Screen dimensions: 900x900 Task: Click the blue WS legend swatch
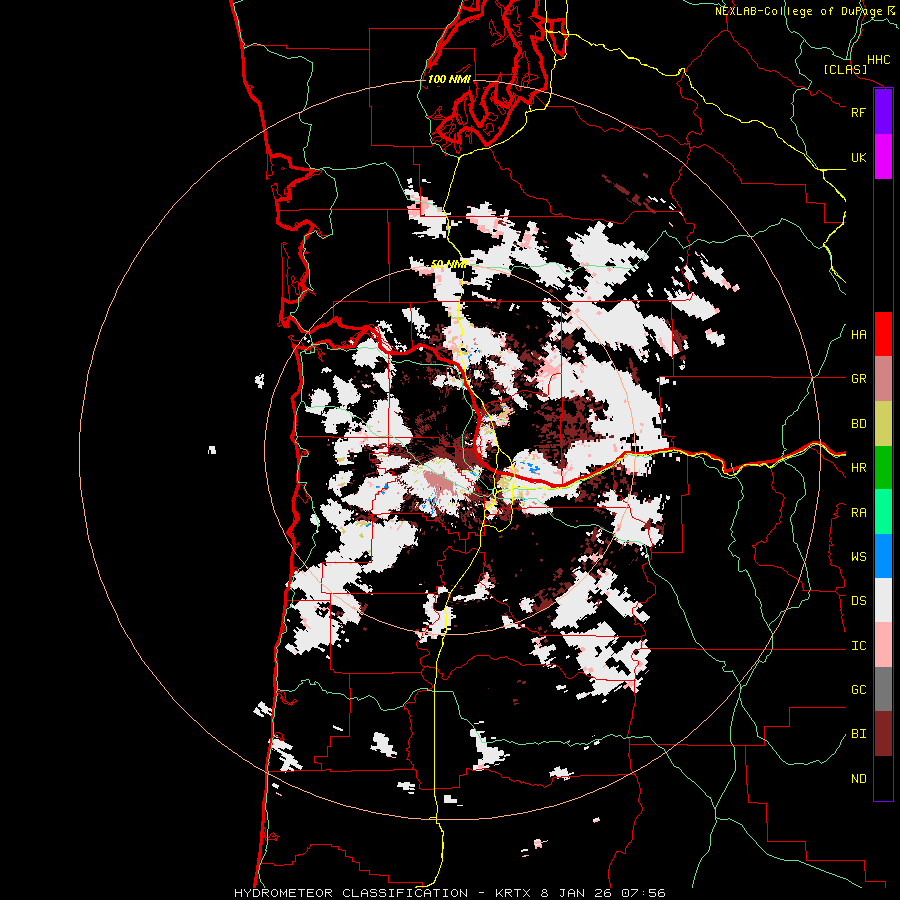(x=883, y=556)
